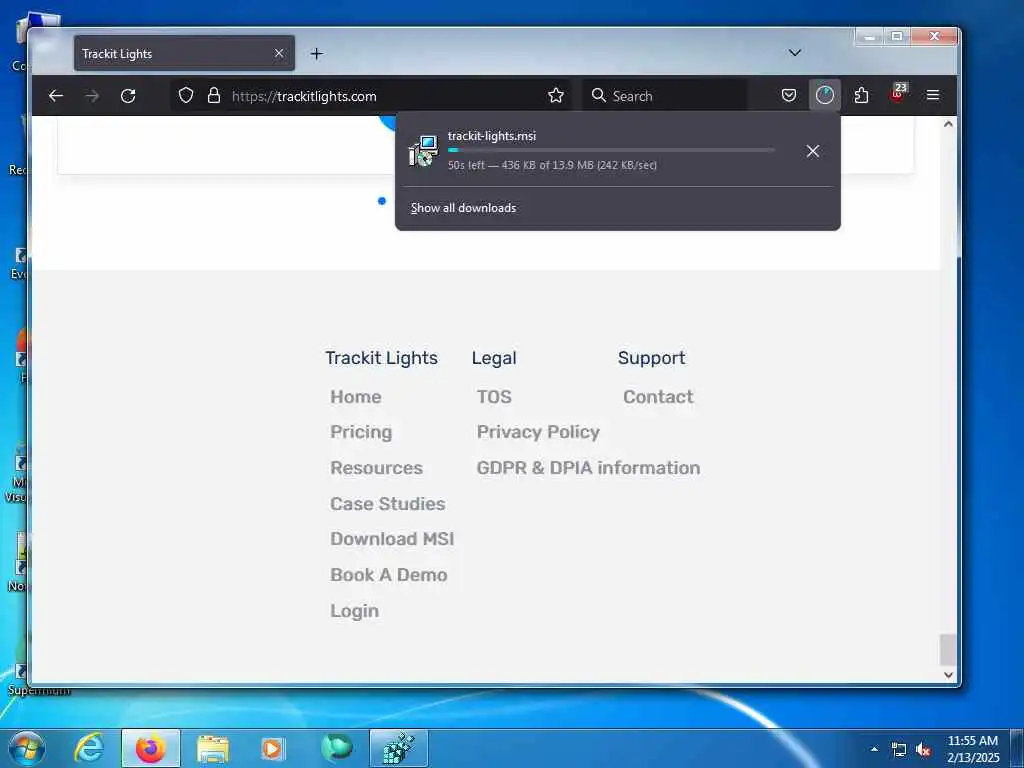
Task: Click the page scrollbar down arrow
Action: coord(948,675)
